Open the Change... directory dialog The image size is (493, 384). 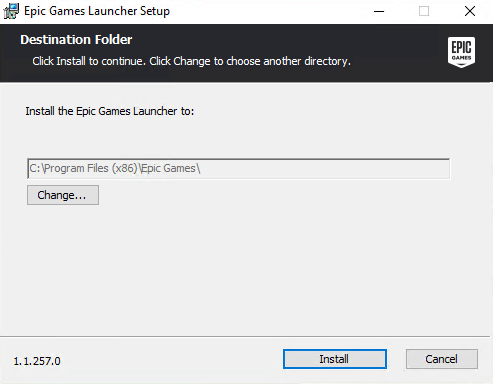pos(63,195)
